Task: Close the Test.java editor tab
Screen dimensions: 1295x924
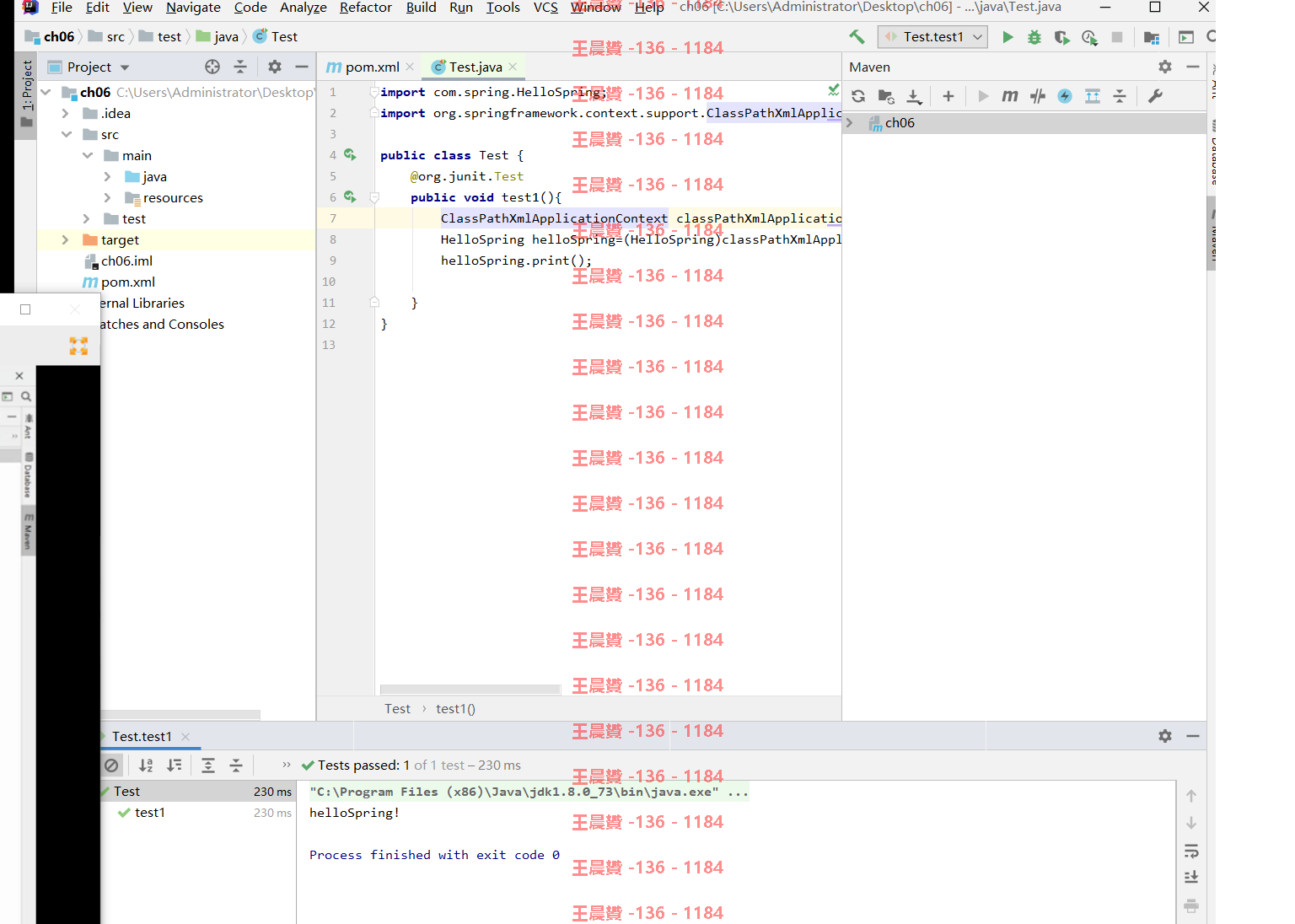Action: pyautogui.click(x=513, y=67)
